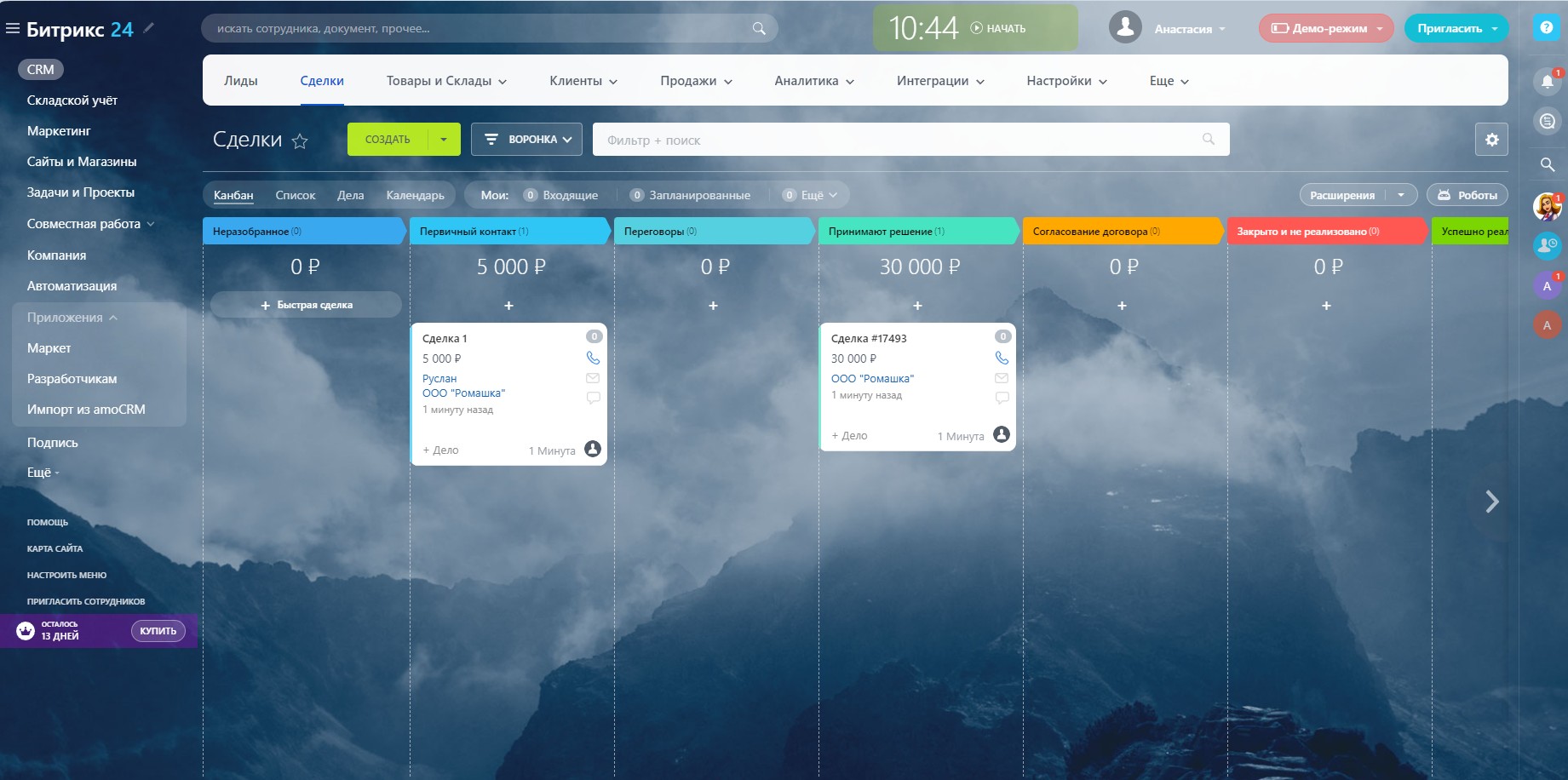
Task: Open the right panel search icon
Action: [x=1548, y=164]
